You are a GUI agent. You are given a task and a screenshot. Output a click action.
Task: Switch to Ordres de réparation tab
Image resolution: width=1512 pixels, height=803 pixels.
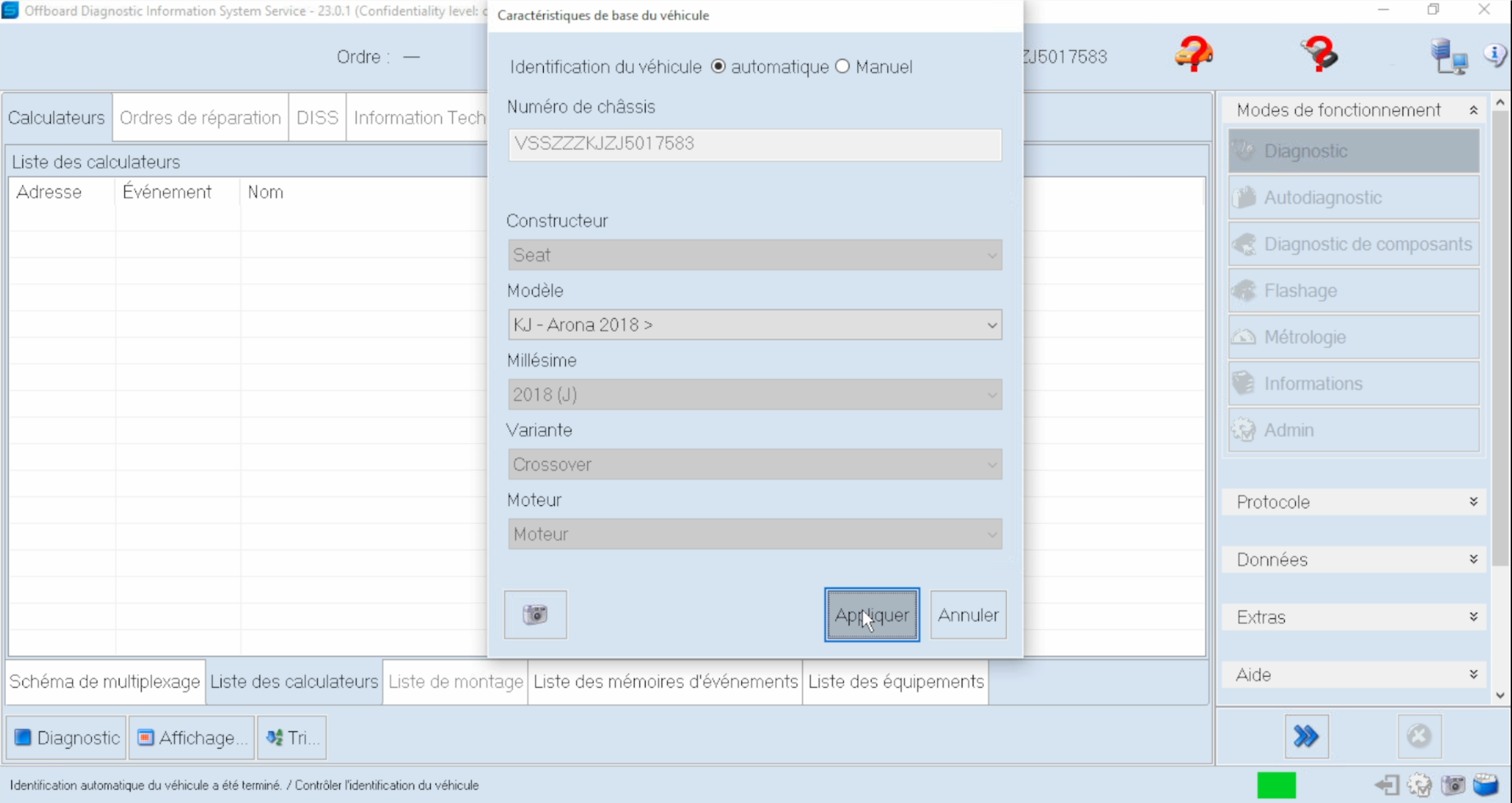pos(200,117)
